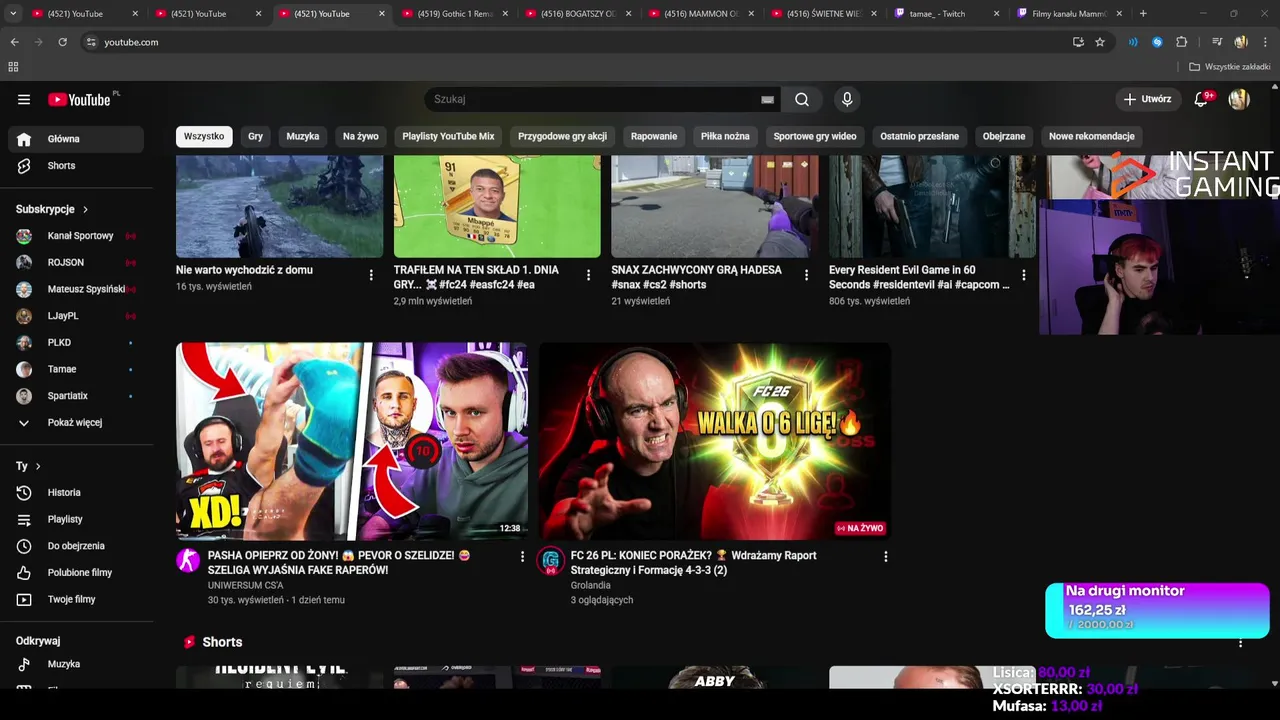Expand Subskrypcje section chevron
Viewport: 1280px width, 720px height.
pyautogui.click(x=85, y=209)
